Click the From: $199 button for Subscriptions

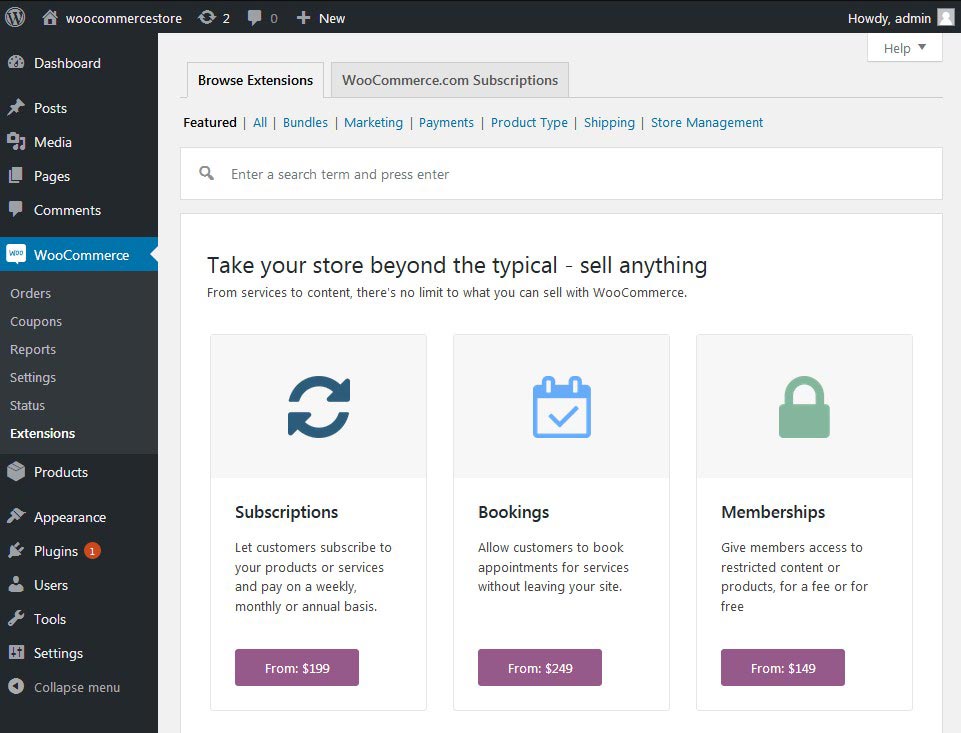click(296, 667)
